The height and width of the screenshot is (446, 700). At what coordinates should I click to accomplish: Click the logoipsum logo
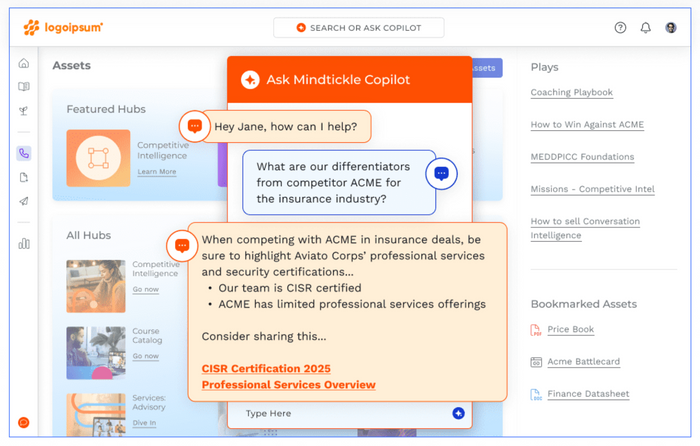click(x=63, y=28)
